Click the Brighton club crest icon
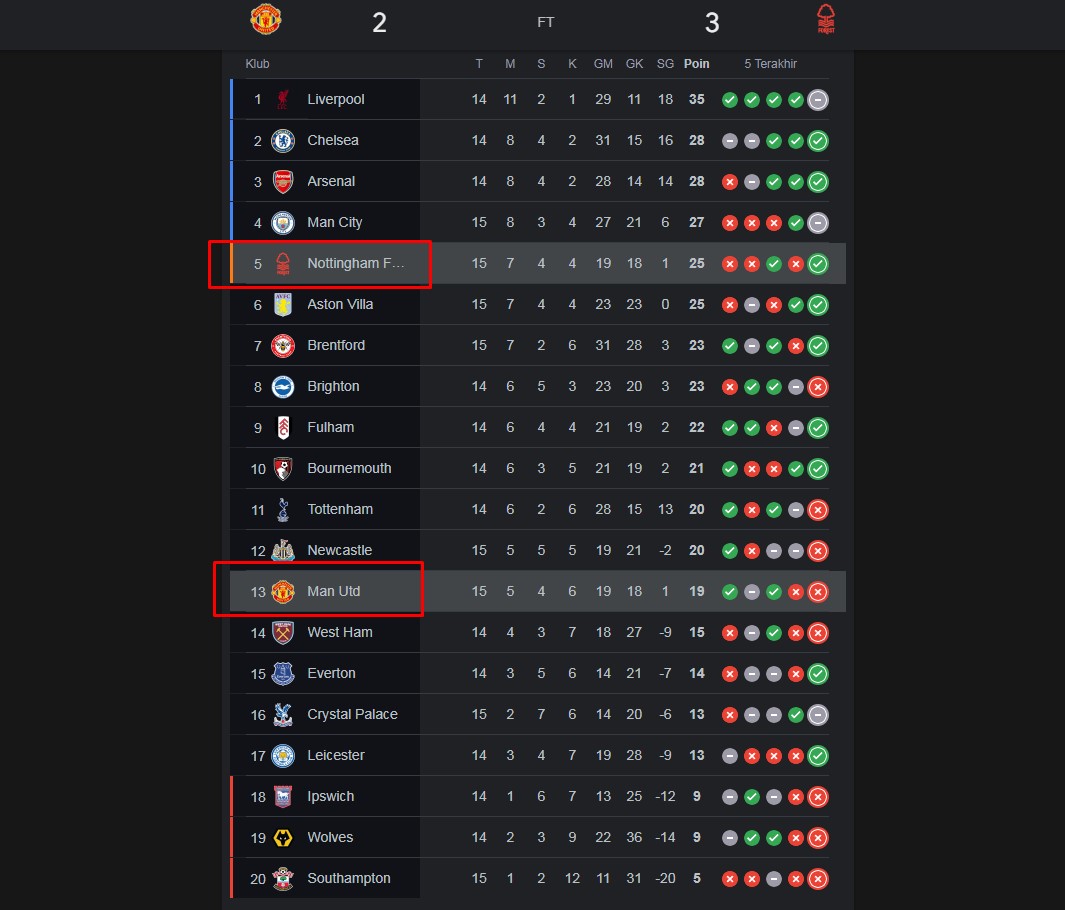 point(283,386)
